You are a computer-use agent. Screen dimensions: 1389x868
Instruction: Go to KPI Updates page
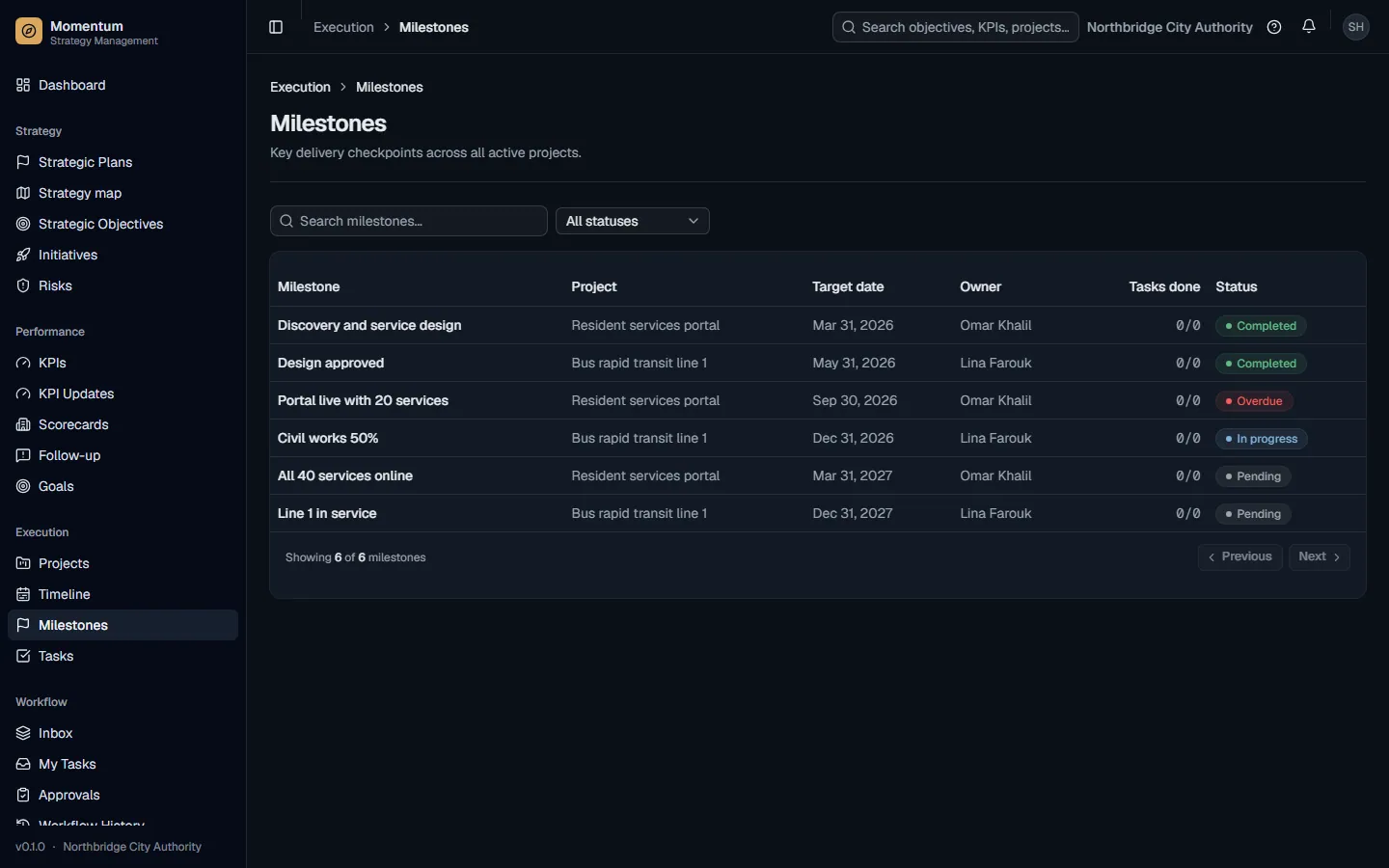click(123, 393)
